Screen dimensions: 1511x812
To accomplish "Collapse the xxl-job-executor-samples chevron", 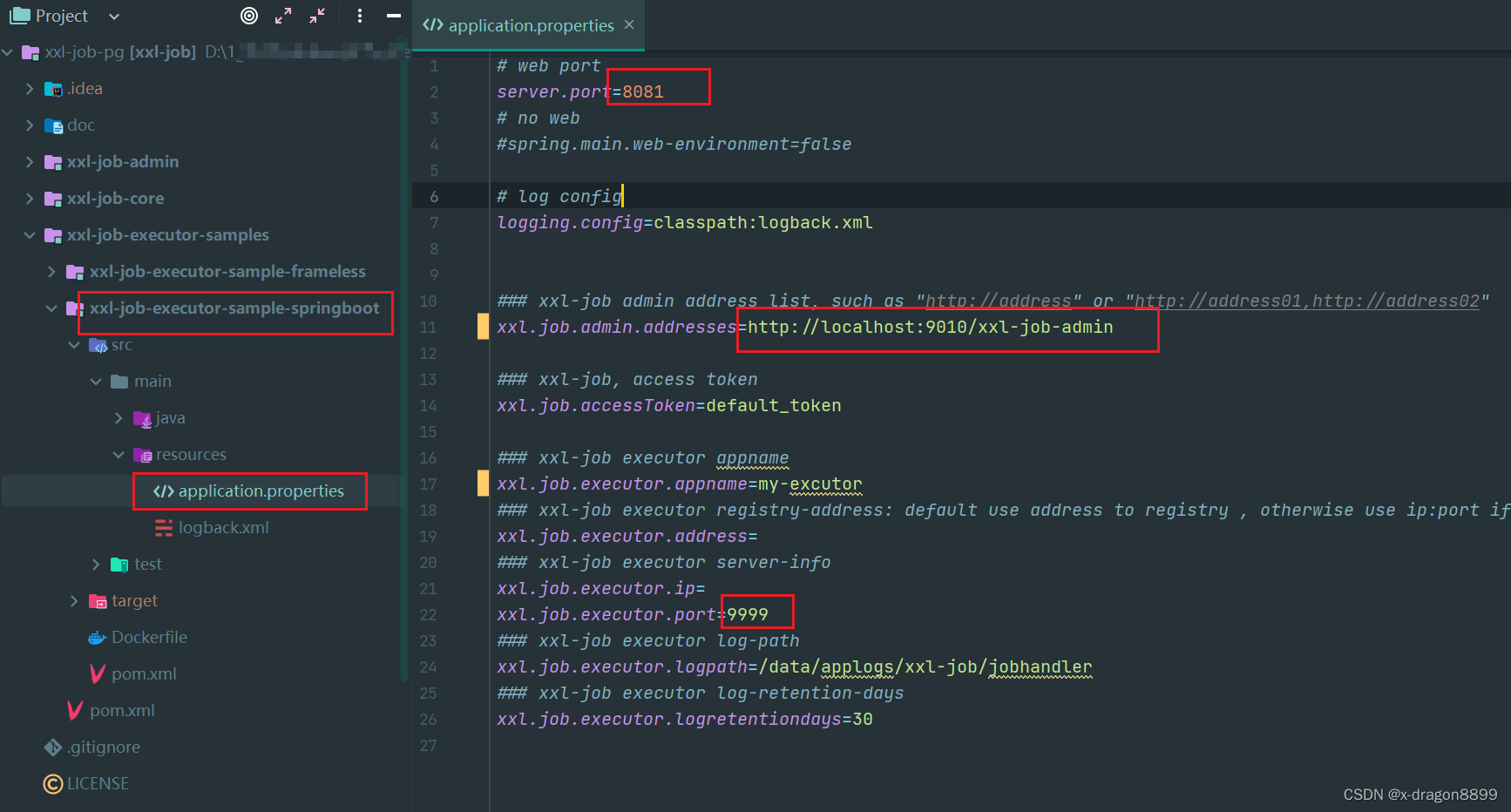I will [30, 235].
